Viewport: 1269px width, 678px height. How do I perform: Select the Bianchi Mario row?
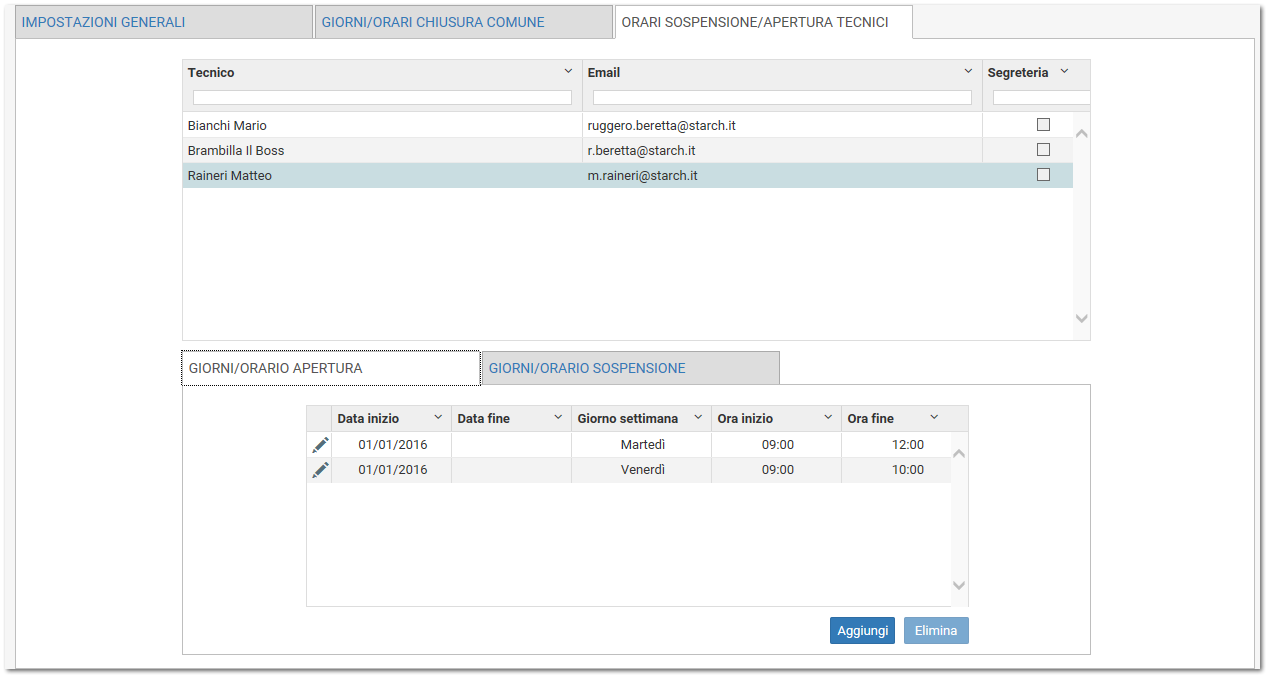pyautogui.click(x=627, y=125)
